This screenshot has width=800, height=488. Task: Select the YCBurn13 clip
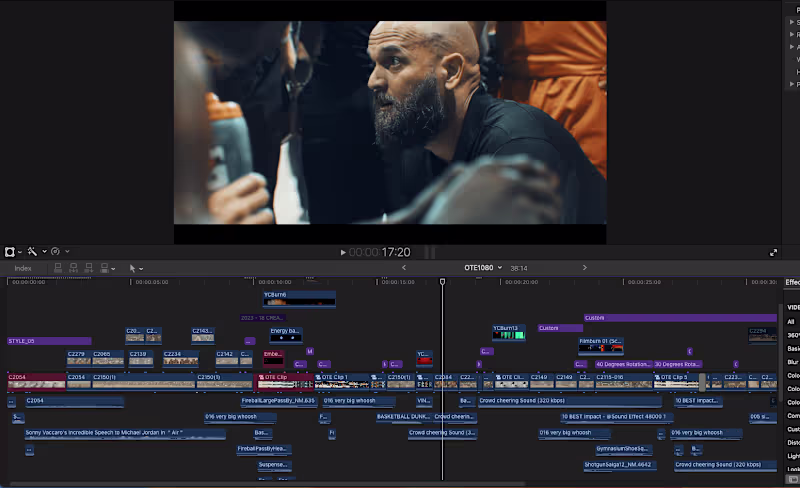pos(508,332)
